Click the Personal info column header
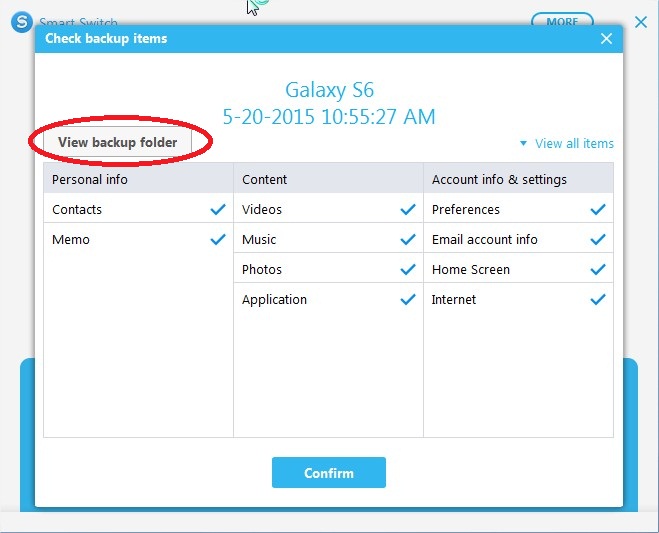659x533 pixels. pos(138,179)
